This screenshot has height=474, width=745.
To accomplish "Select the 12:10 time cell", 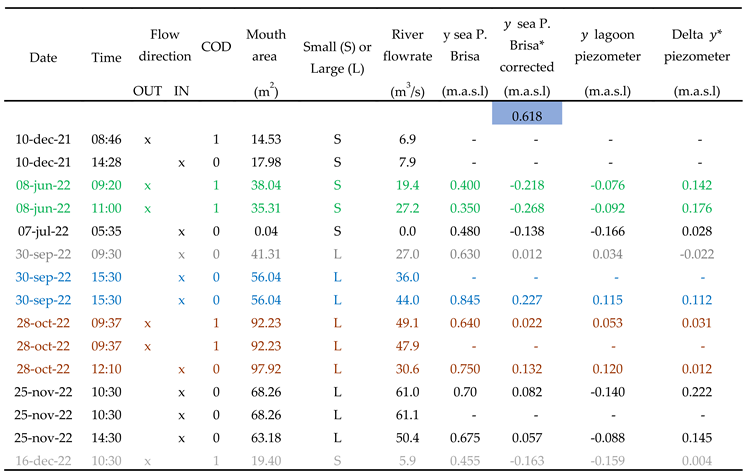I will pyautogui.click(x=105, y=369).
